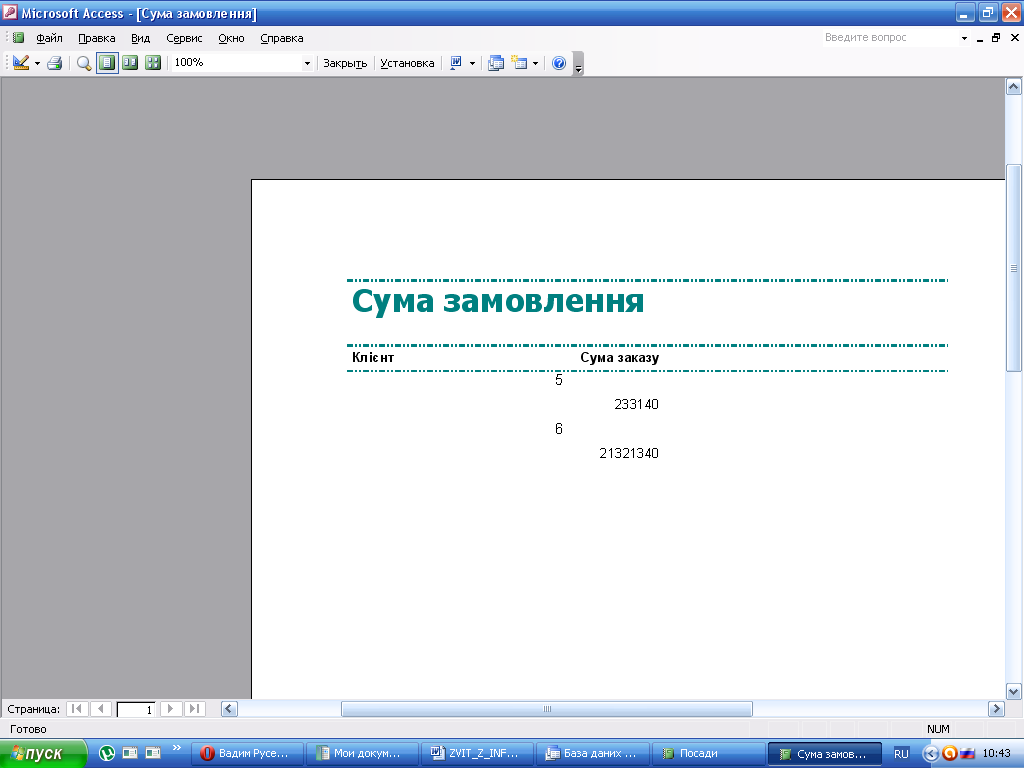Viewport: 1024px width, 768px height.
Task: Open the Windows пуск start button
Action: pyautogui.click(x=43, y=753)
